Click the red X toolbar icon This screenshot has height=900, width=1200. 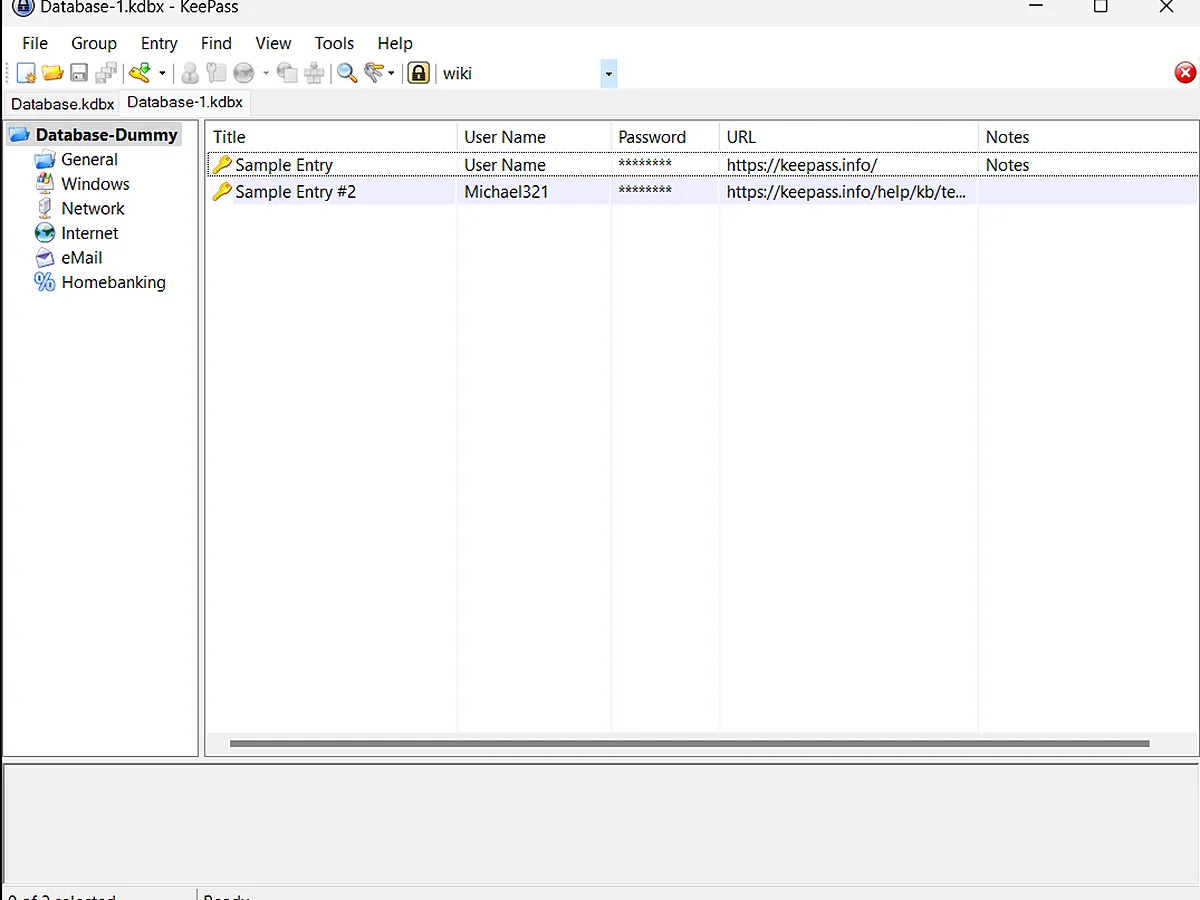[1185, 72]
